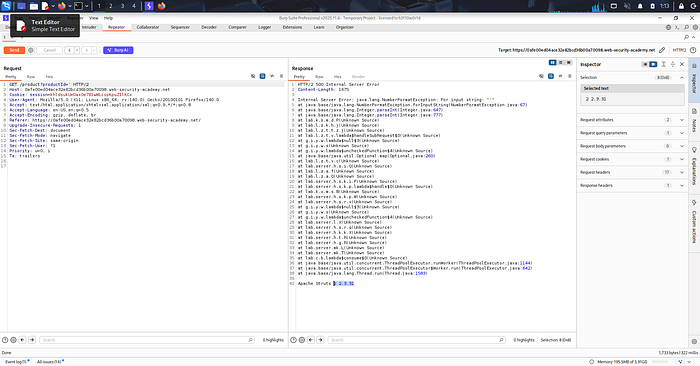Click Inspector collapse-all sections icon

click(673, 64)
